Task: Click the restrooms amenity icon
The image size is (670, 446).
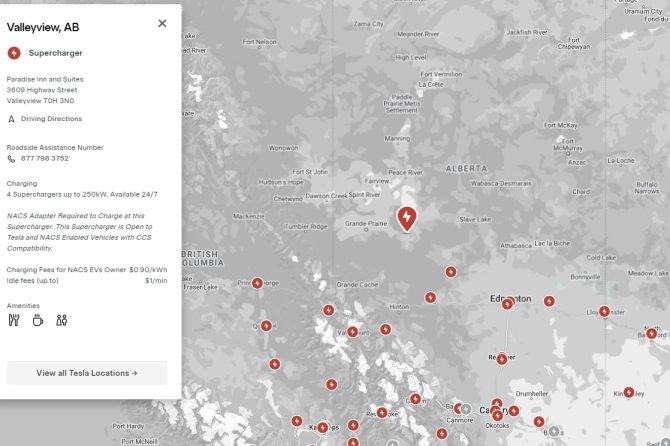Action: click(62, 320)
